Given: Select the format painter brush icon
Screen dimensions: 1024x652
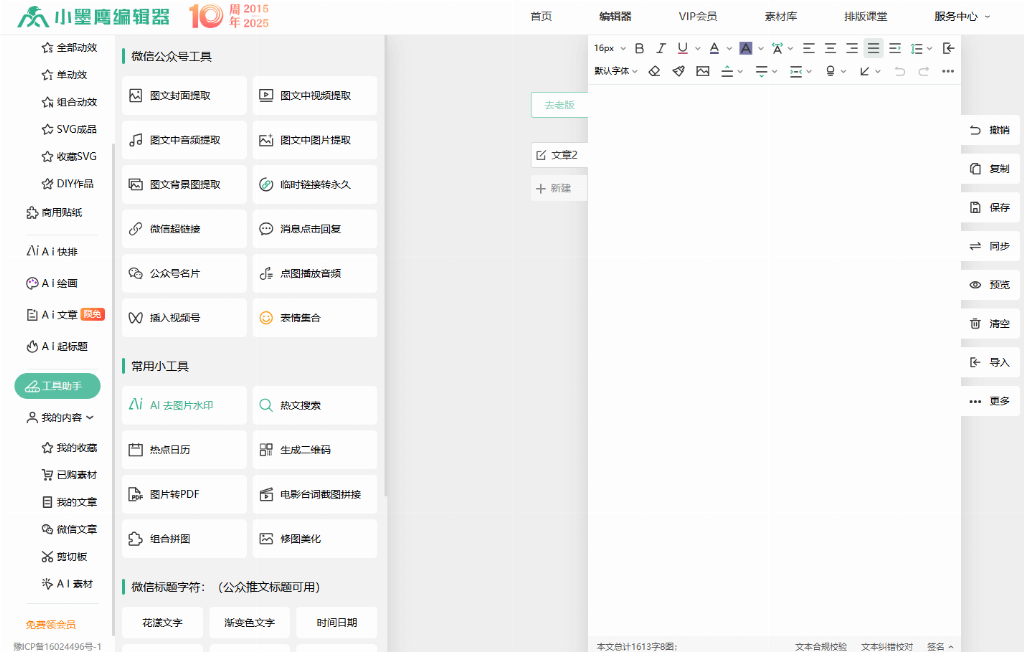Looking at the screenshot, I should (679, 71).
